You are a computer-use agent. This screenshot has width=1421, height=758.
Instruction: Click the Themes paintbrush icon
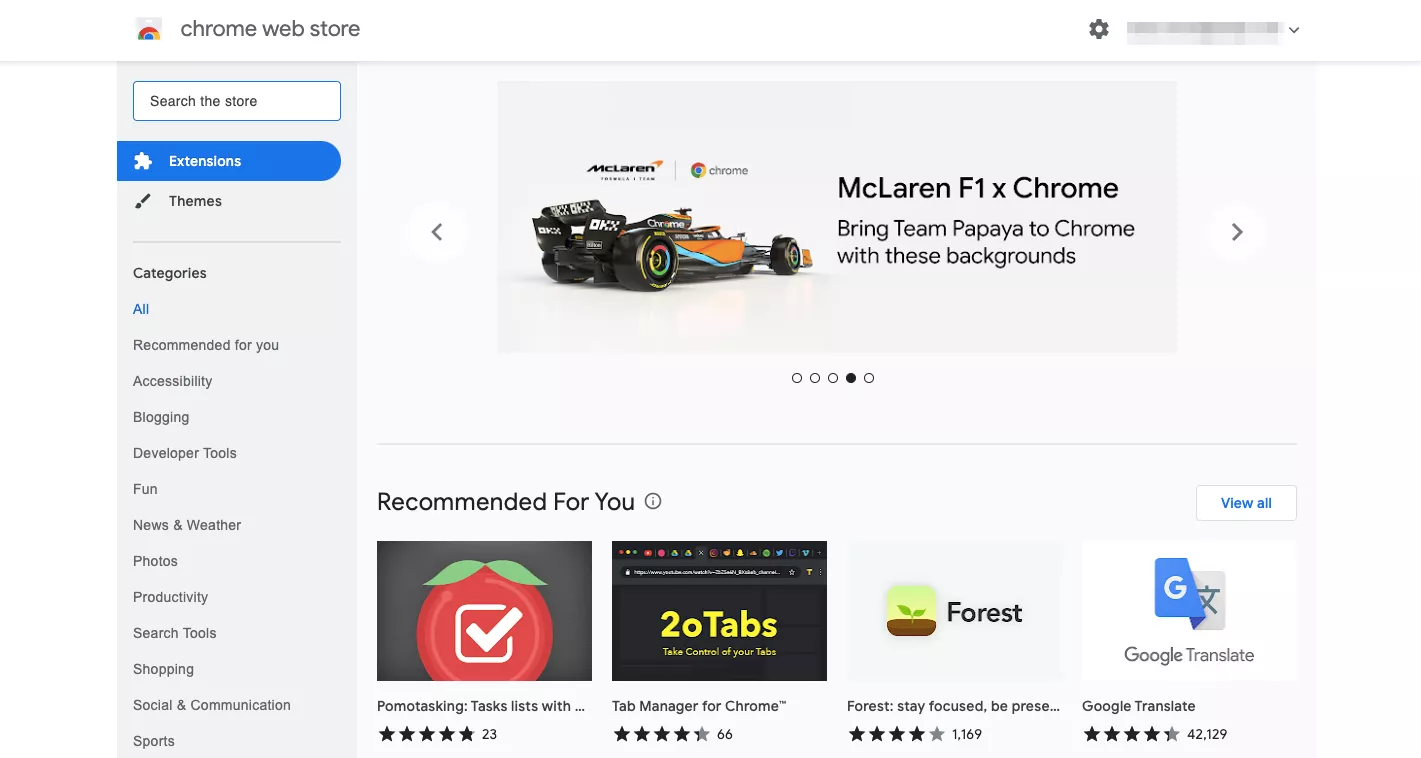[143, 201]
